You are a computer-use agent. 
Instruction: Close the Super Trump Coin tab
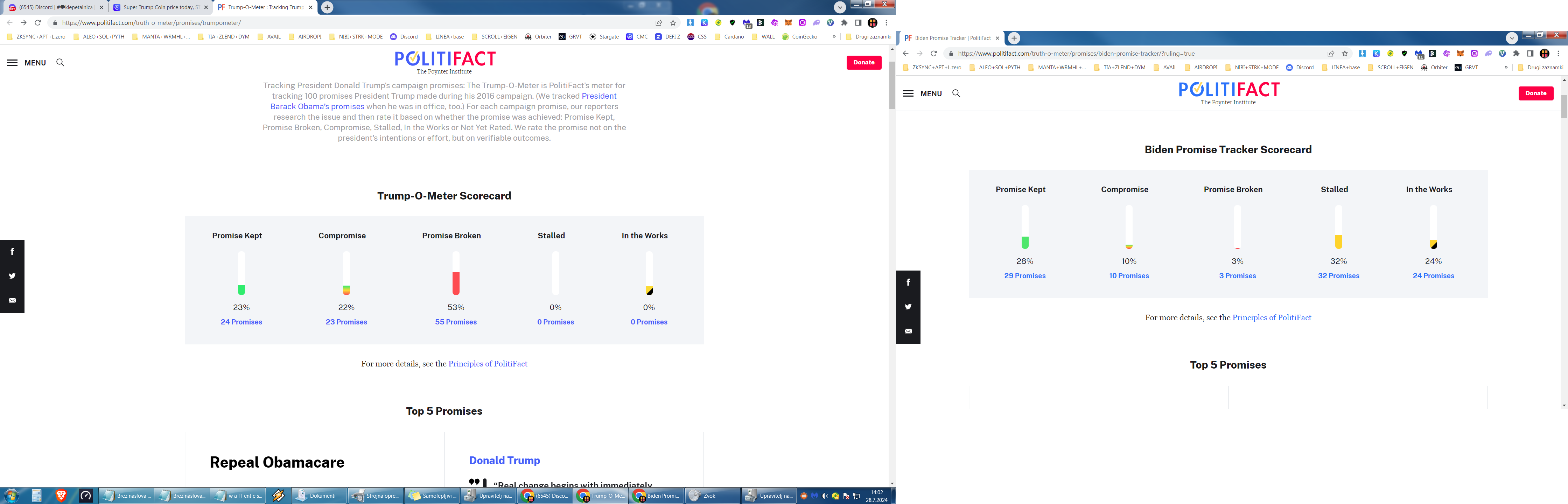(x=206, y=7)
